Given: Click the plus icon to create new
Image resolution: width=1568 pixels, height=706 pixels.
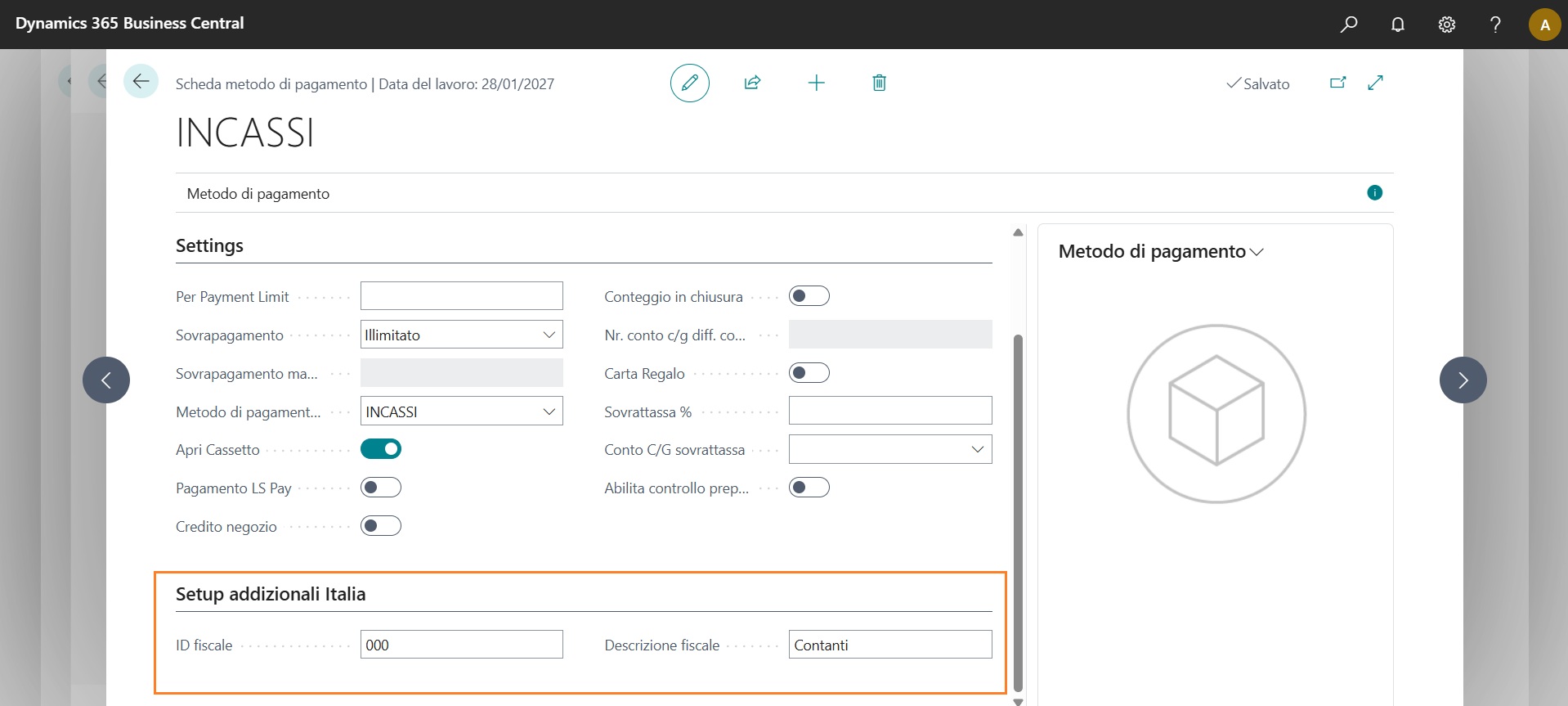Looking at the screenshot, I should pos(816,83).
